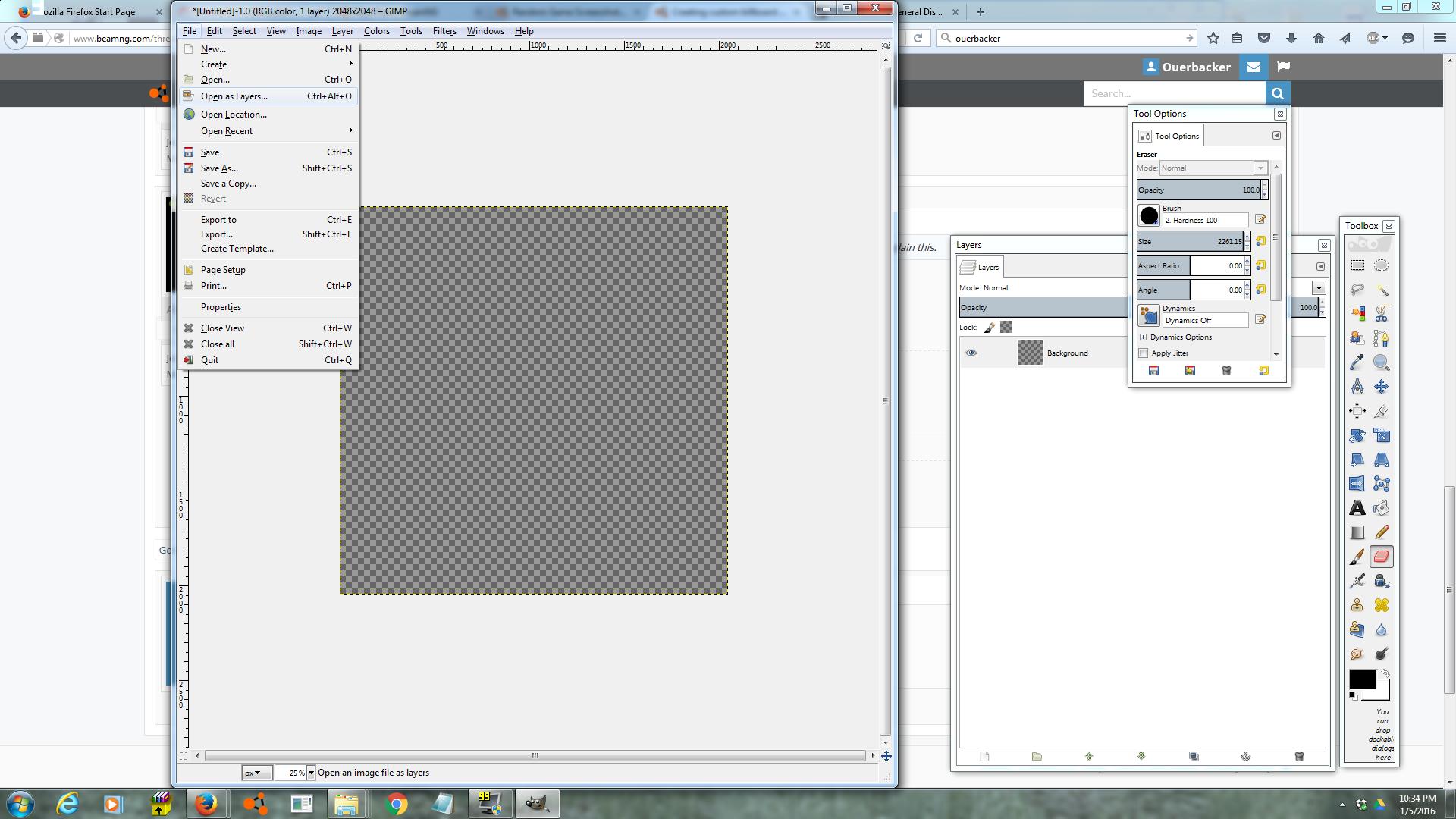Open the 25% zoom dropdown

(310, 773)
